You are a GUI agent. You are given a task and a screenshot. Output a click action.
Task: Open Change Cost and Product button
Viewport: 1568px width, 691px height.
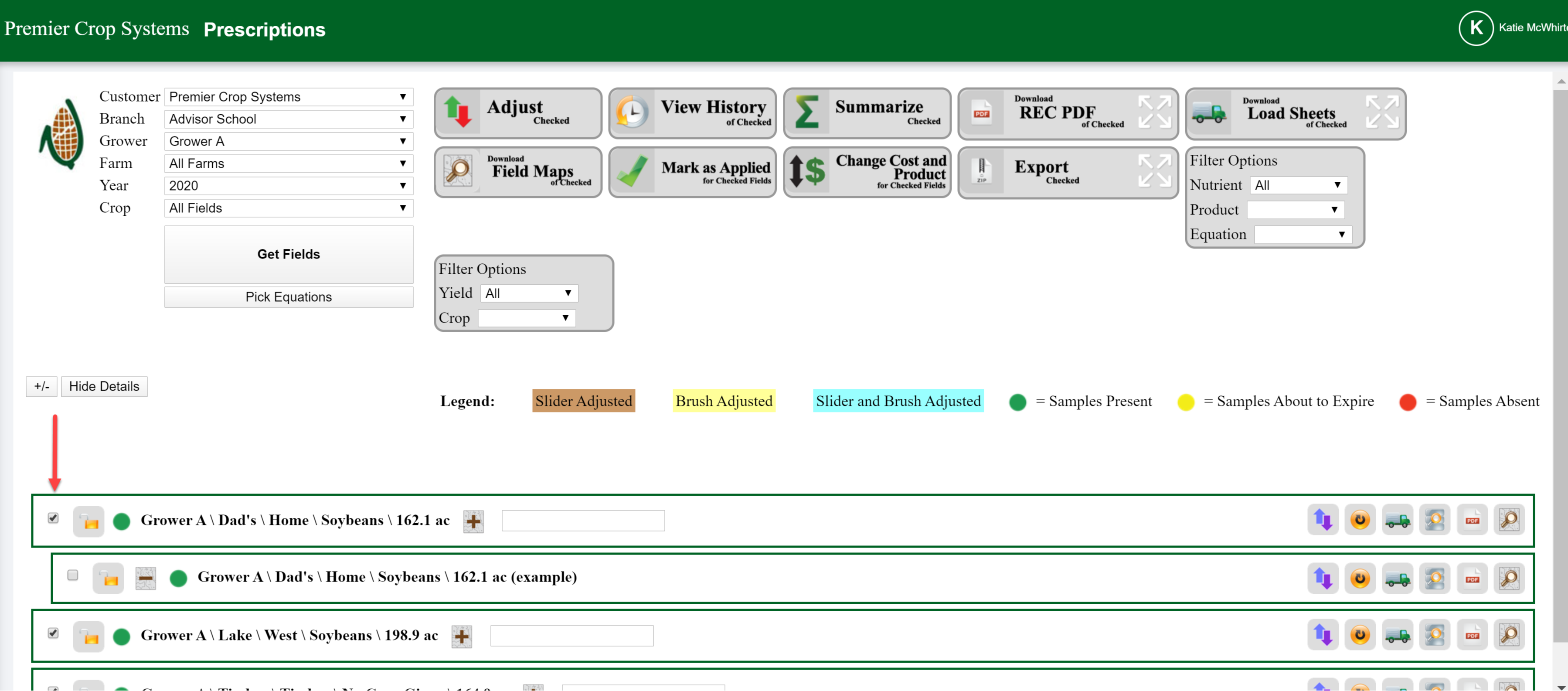pos(866,172)
